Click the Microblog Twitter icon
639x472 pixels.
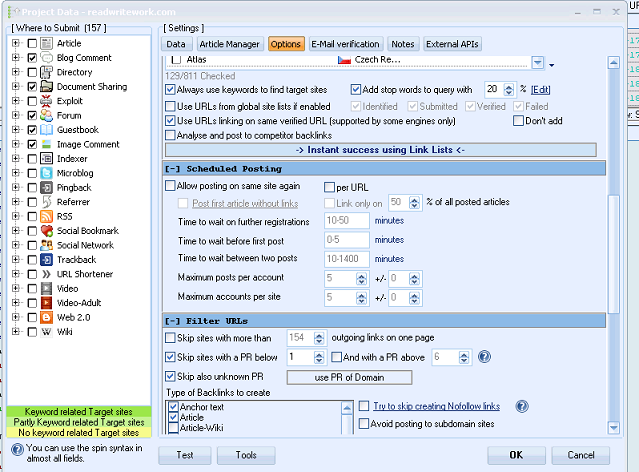tap(46, 173)
